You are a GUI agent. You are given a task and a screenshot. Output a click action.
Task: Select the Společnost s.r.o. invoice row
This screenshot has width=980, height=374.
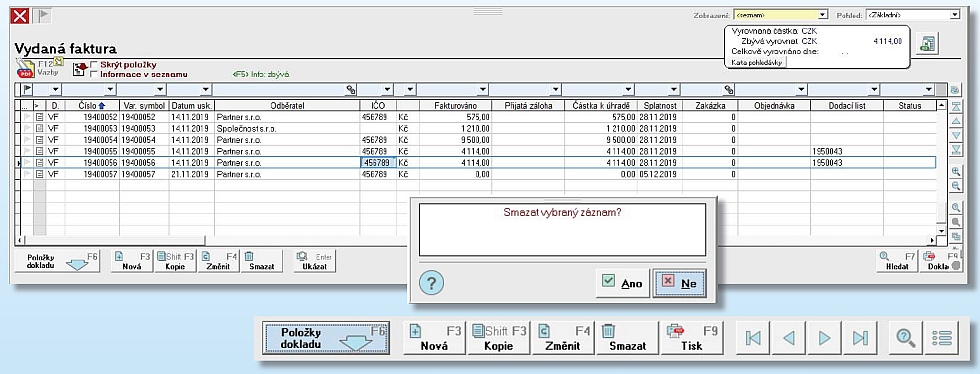click(x=478, y=128)
